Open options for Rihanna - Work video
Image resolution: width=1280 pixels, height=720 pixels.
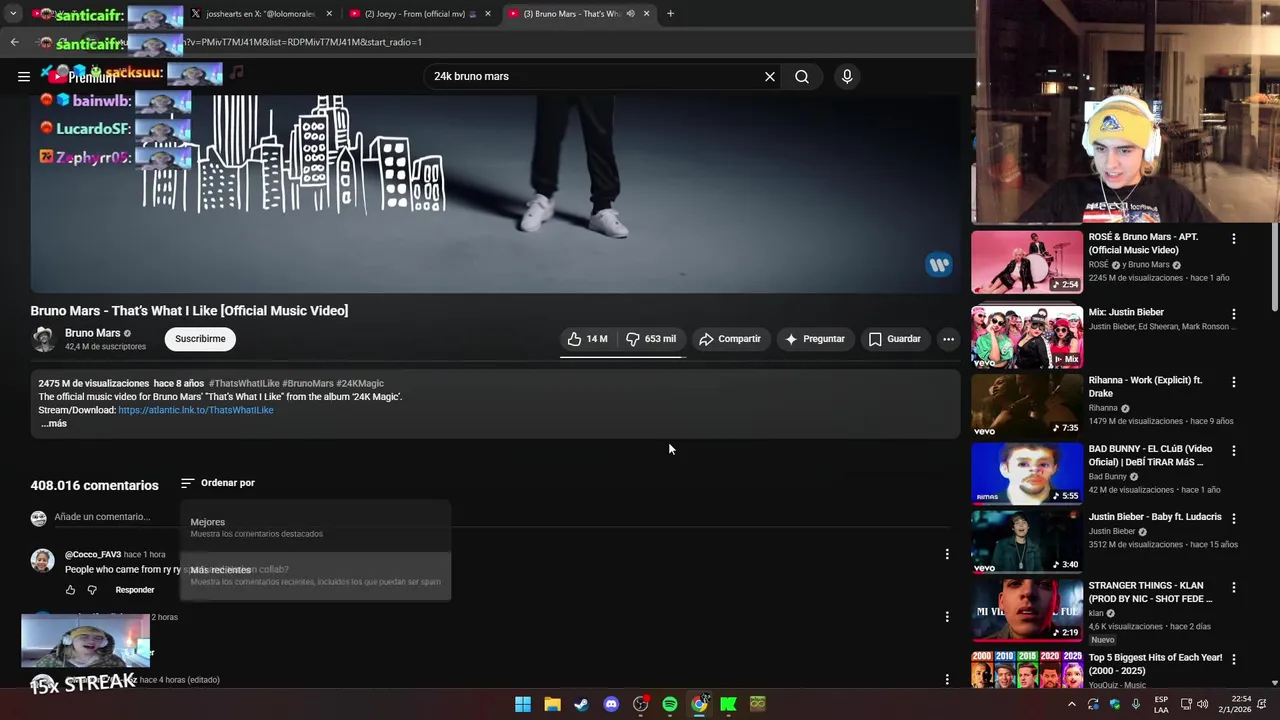(1234, 382)
